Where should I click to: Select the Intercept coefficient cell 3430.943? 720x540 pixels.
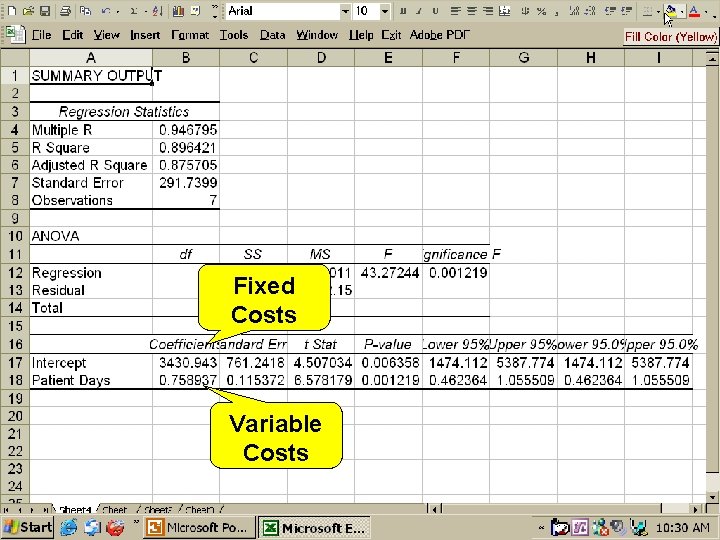pyautogui.click(x=186, y=363)
